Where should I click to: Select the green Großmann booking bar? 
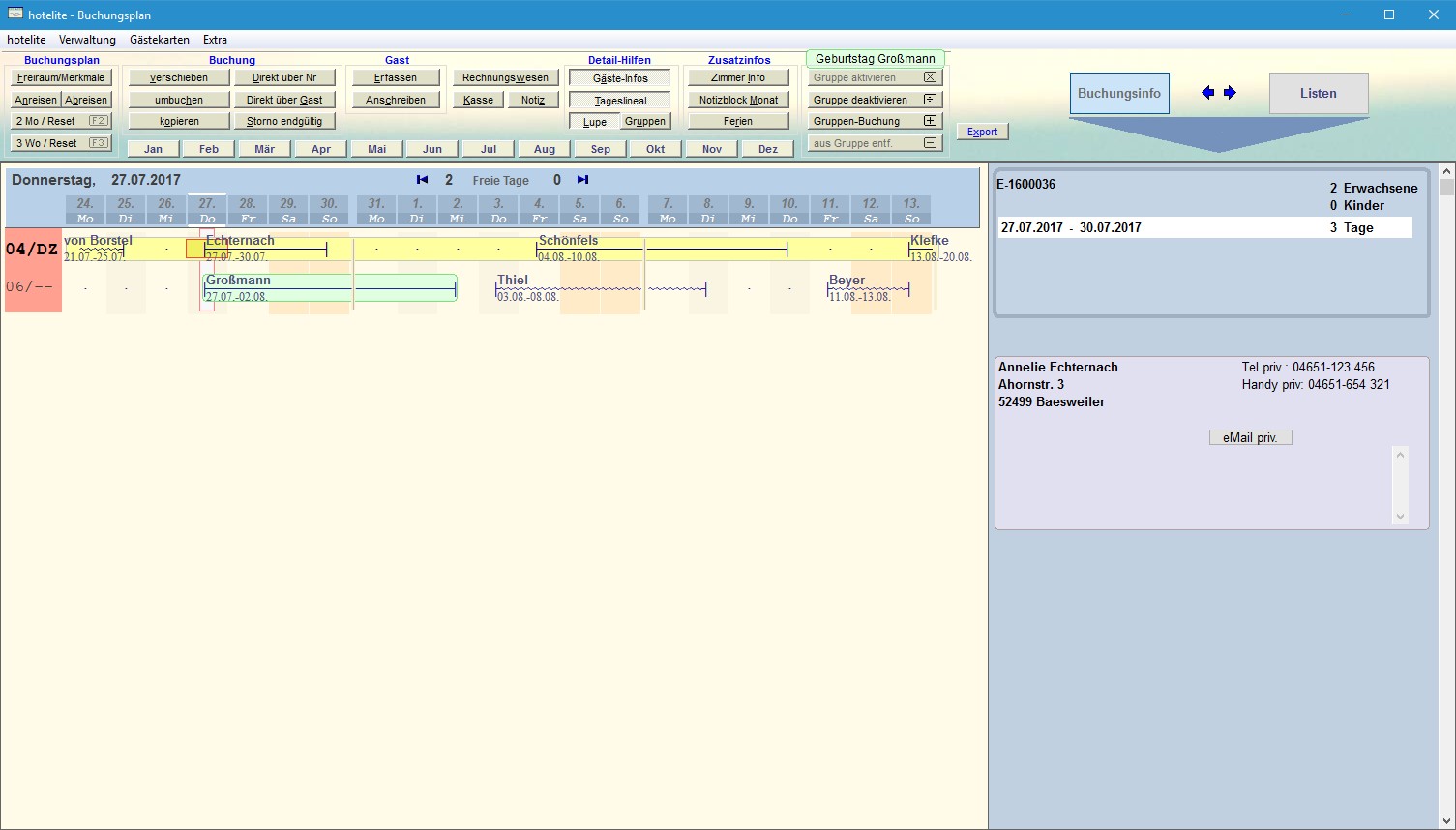click(329, 288)
